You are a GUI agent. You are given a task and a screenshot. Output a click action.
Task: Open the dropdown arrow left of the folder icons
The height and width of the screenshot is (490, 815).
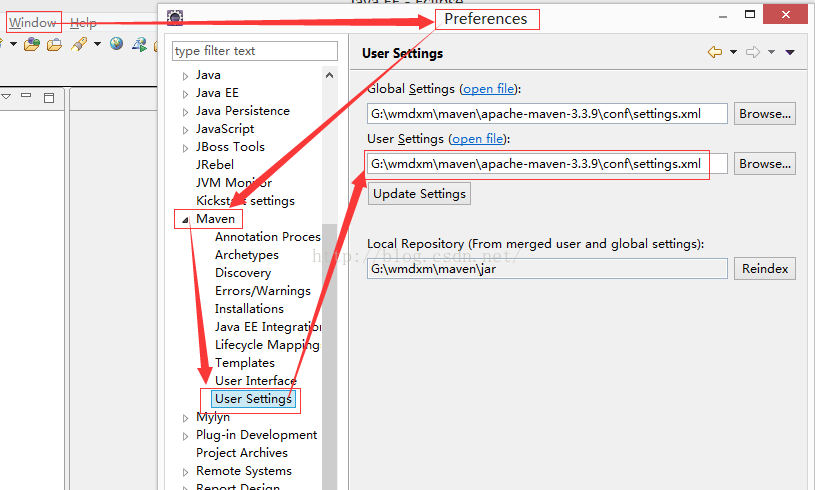point(14,44)
